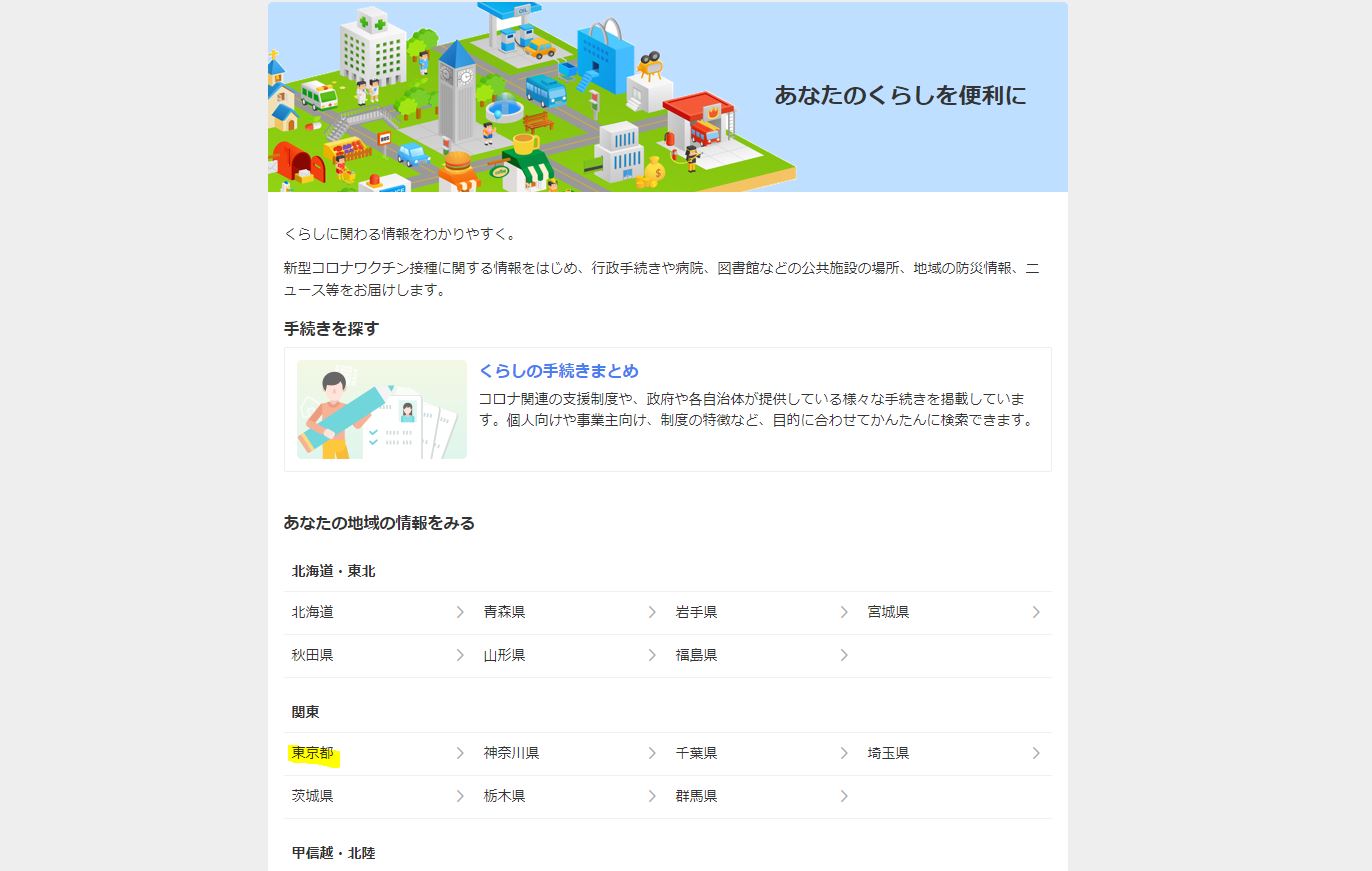Image resolution: width=1372 pixels, height=871 pixels.
Task: Click the chevron next to 山形県
Action: pyautogui.click(x=652, y=655)
